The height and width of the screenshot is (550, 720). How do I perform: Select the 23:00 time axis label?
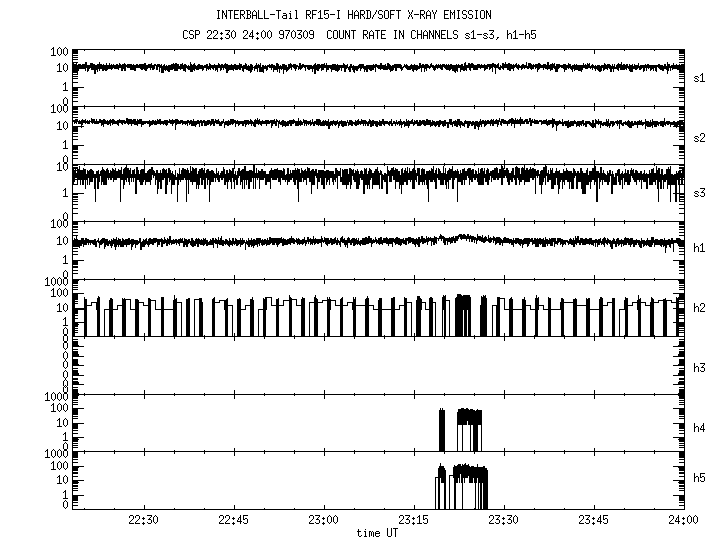(x=323, y=521)
